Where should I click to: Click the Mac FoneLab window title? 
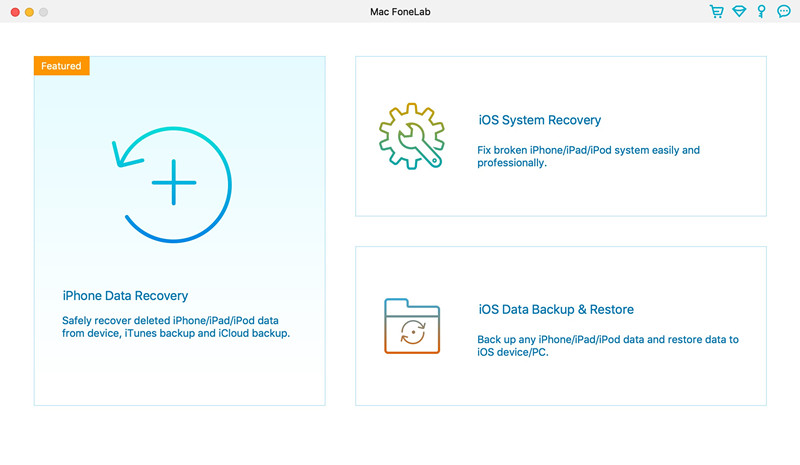coord(400,12)
